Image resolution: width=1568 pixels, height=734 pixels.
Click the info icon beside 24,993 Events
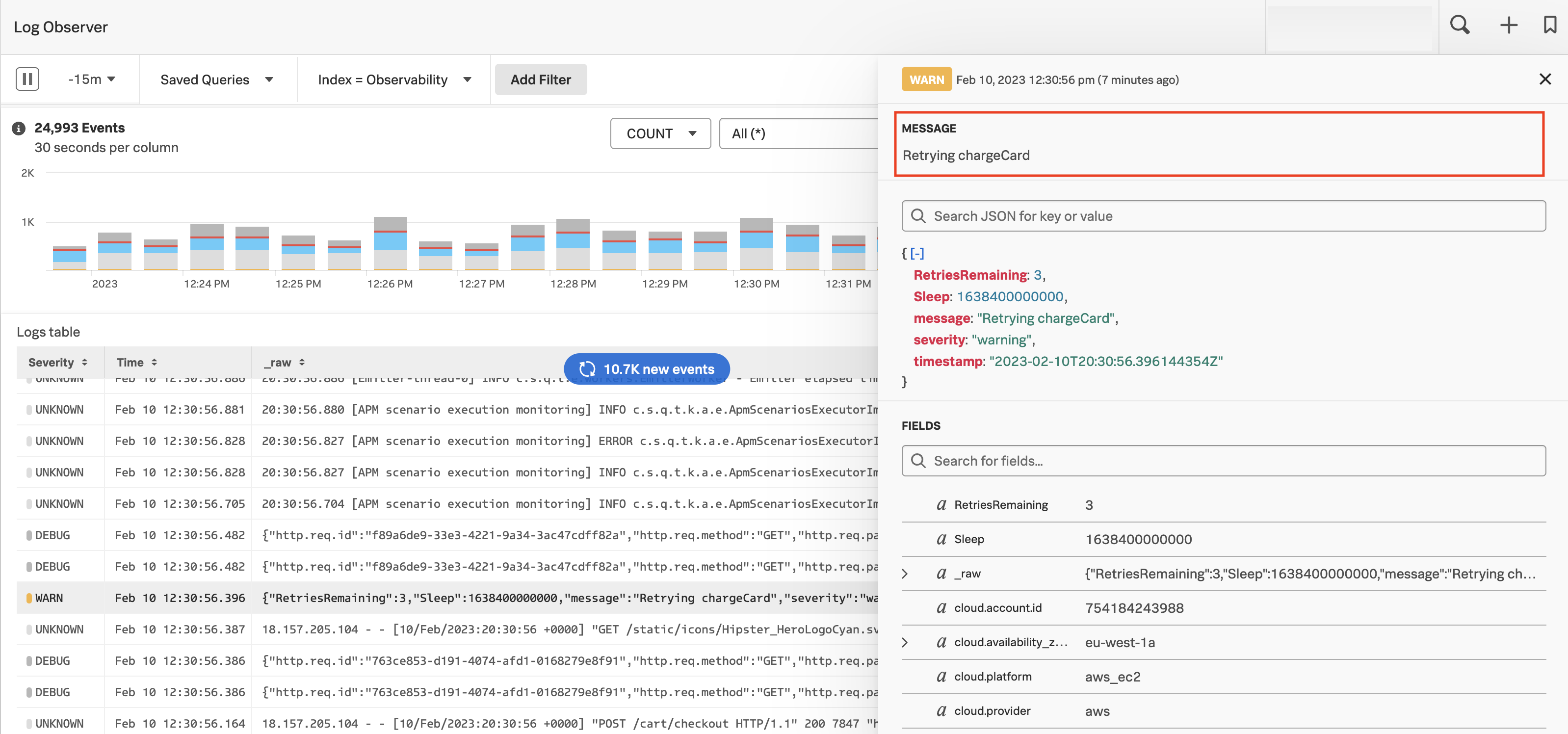tap(19, 129)
